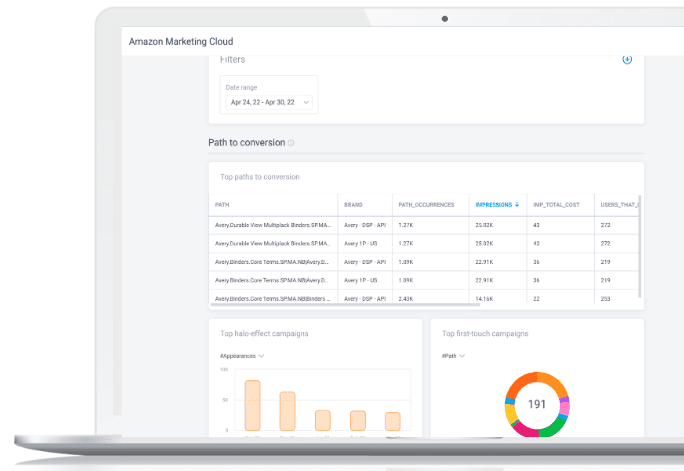Click the green segment of the donut chart
The image size is (684, 471).
click(x=553, y=428)
